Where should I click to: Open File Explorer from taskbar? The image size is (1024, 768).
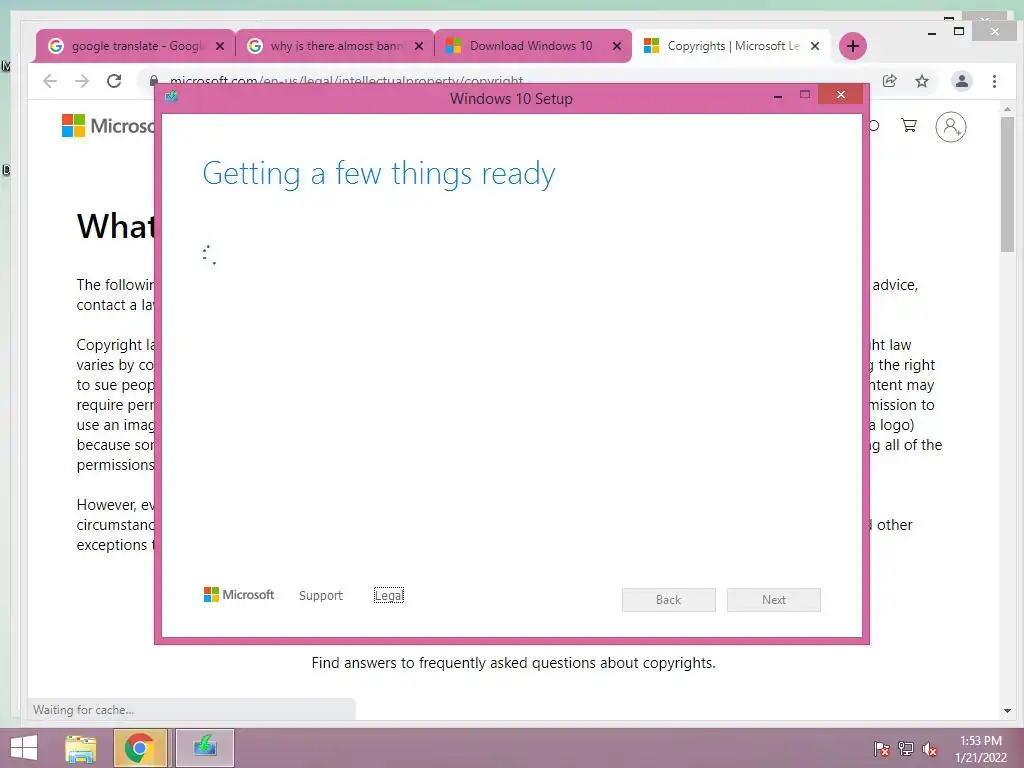tap(80, 748)
